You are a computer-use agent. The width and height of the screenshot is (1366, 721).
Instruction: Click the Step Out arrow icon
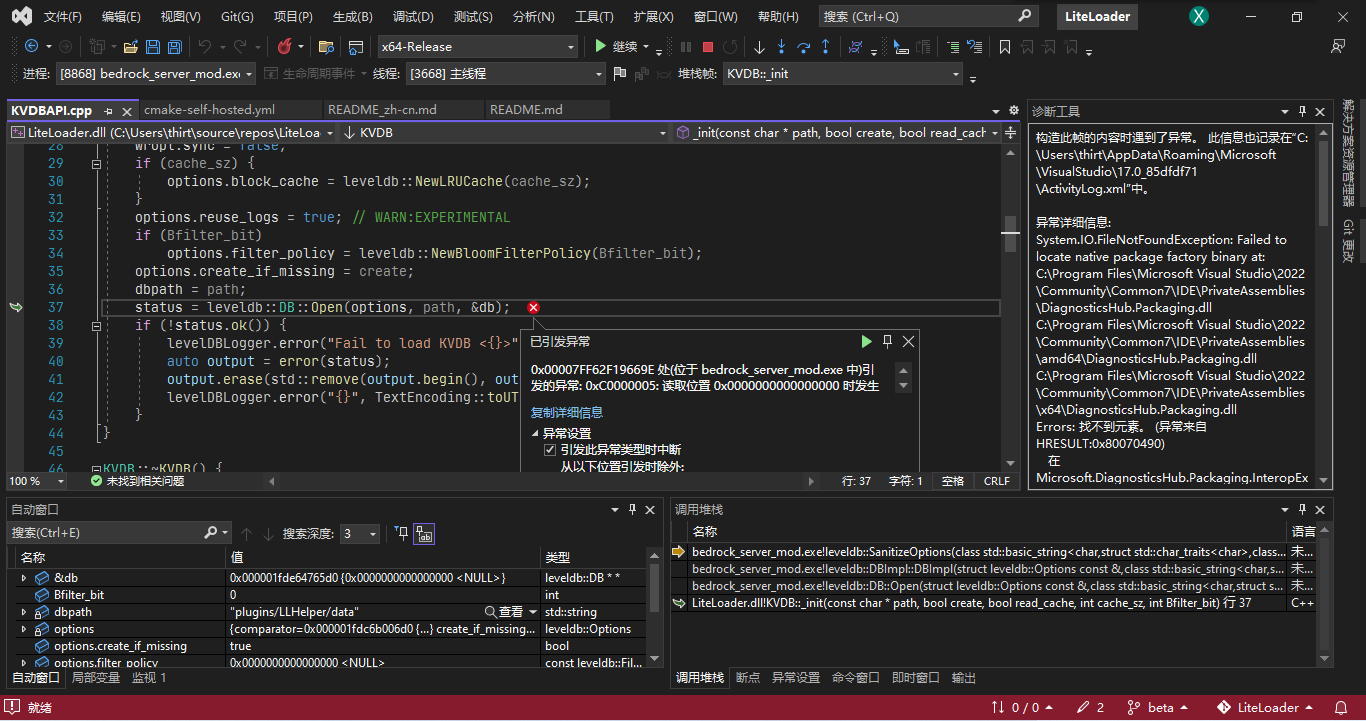(x=825, y=46)
